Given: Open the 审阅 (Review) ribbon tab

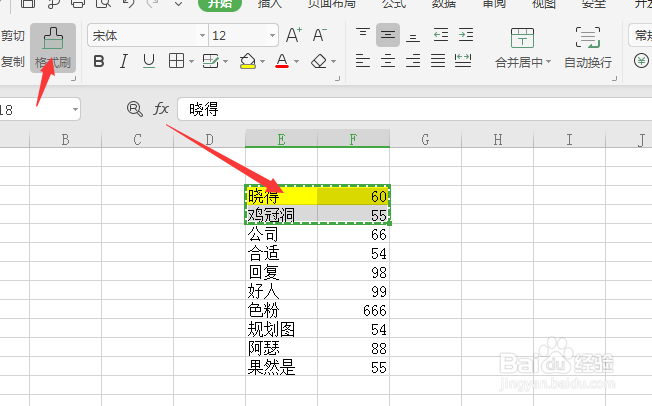Looking at the screenshot, I should point(494,4).
